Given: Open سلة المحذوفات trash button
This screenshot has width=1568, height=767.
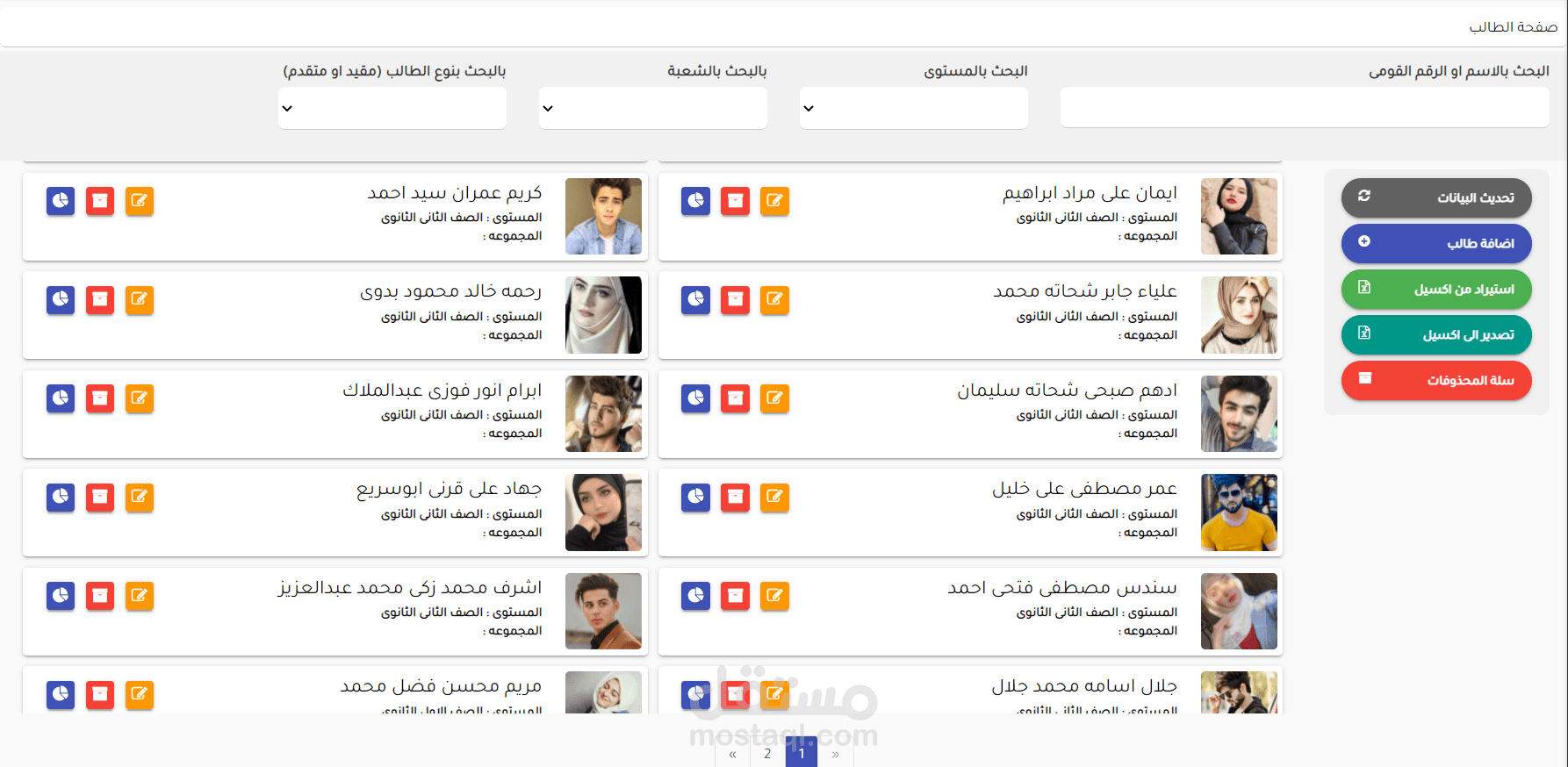Looking at the screenshot, I should tap(1436, 380).
